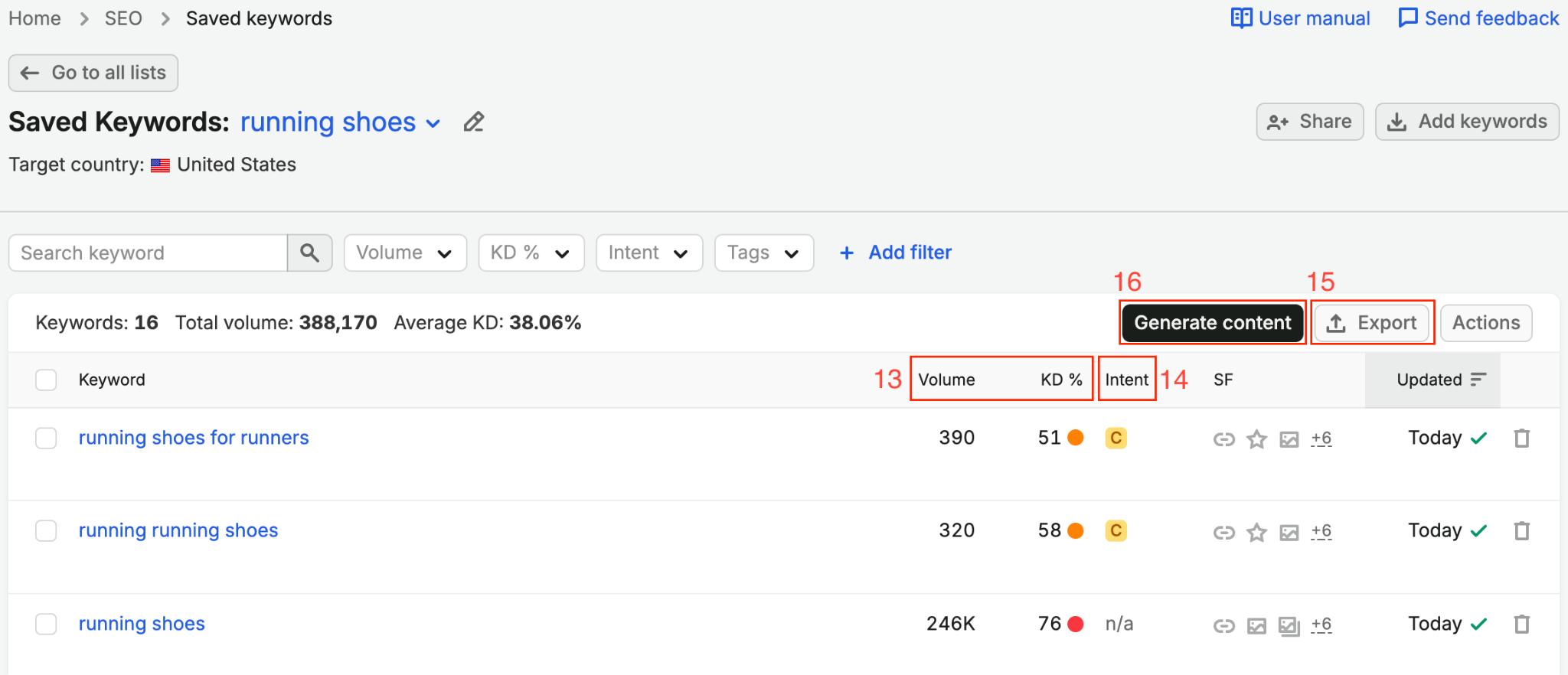
Task: Toggle the select-all keywords checkbox in header
Action: tap(46, 380)
